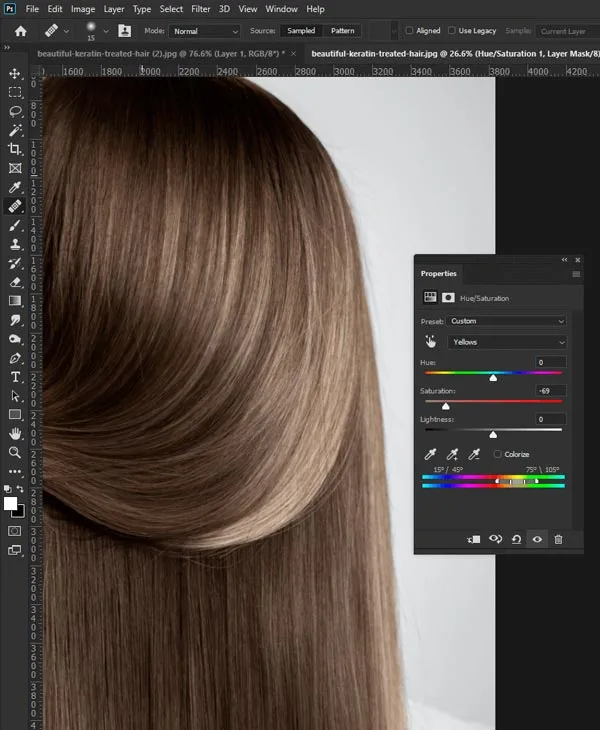600x730 pixels.
Task: Click the Saturation slider handle
Action: [x=445, y=406]
